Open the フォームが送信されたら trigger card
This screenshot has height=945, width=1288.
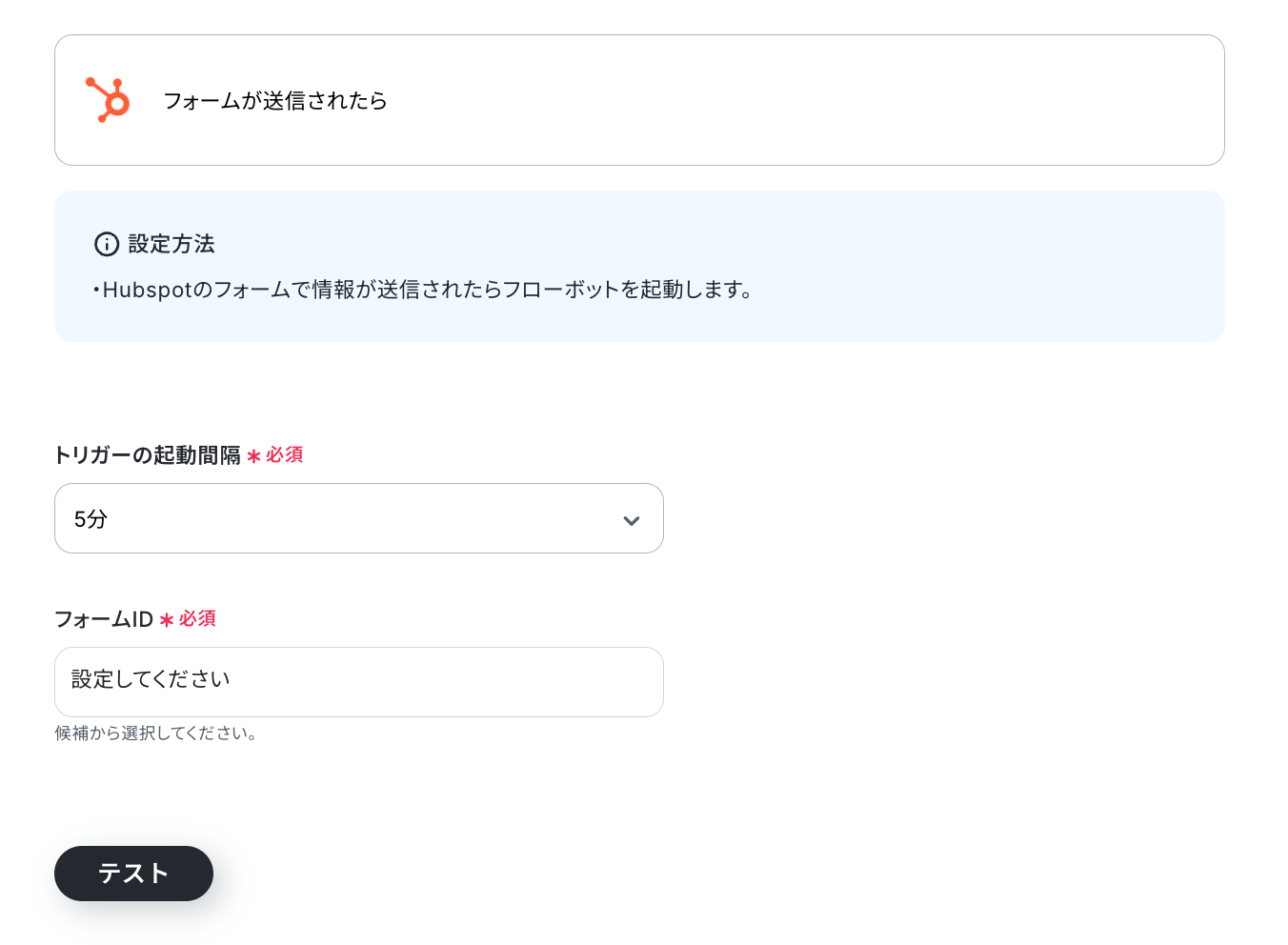tap(639, 100)
